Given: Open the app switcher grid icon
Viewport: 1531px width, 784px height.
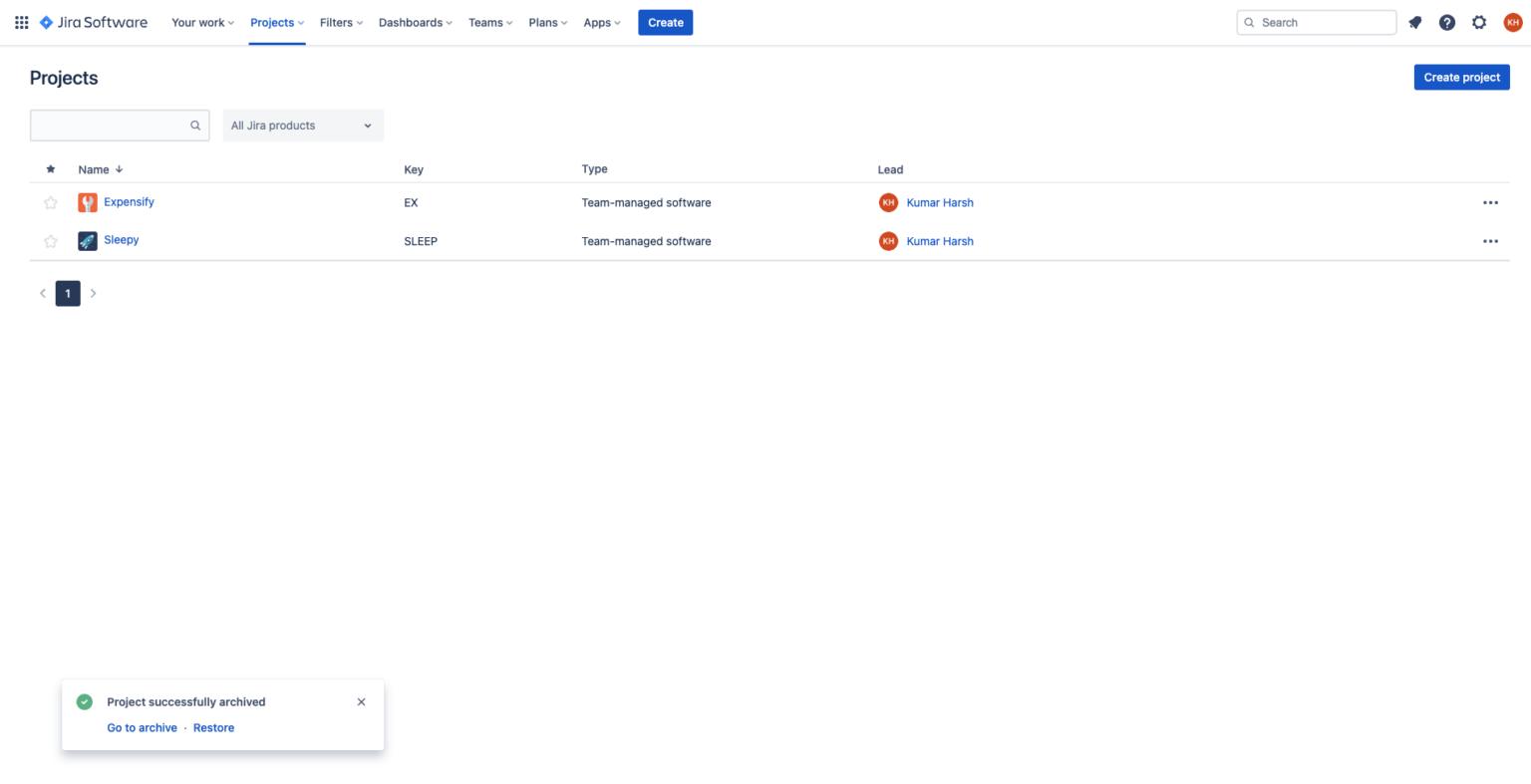Looking at the screenshot, I should (21, 22).
